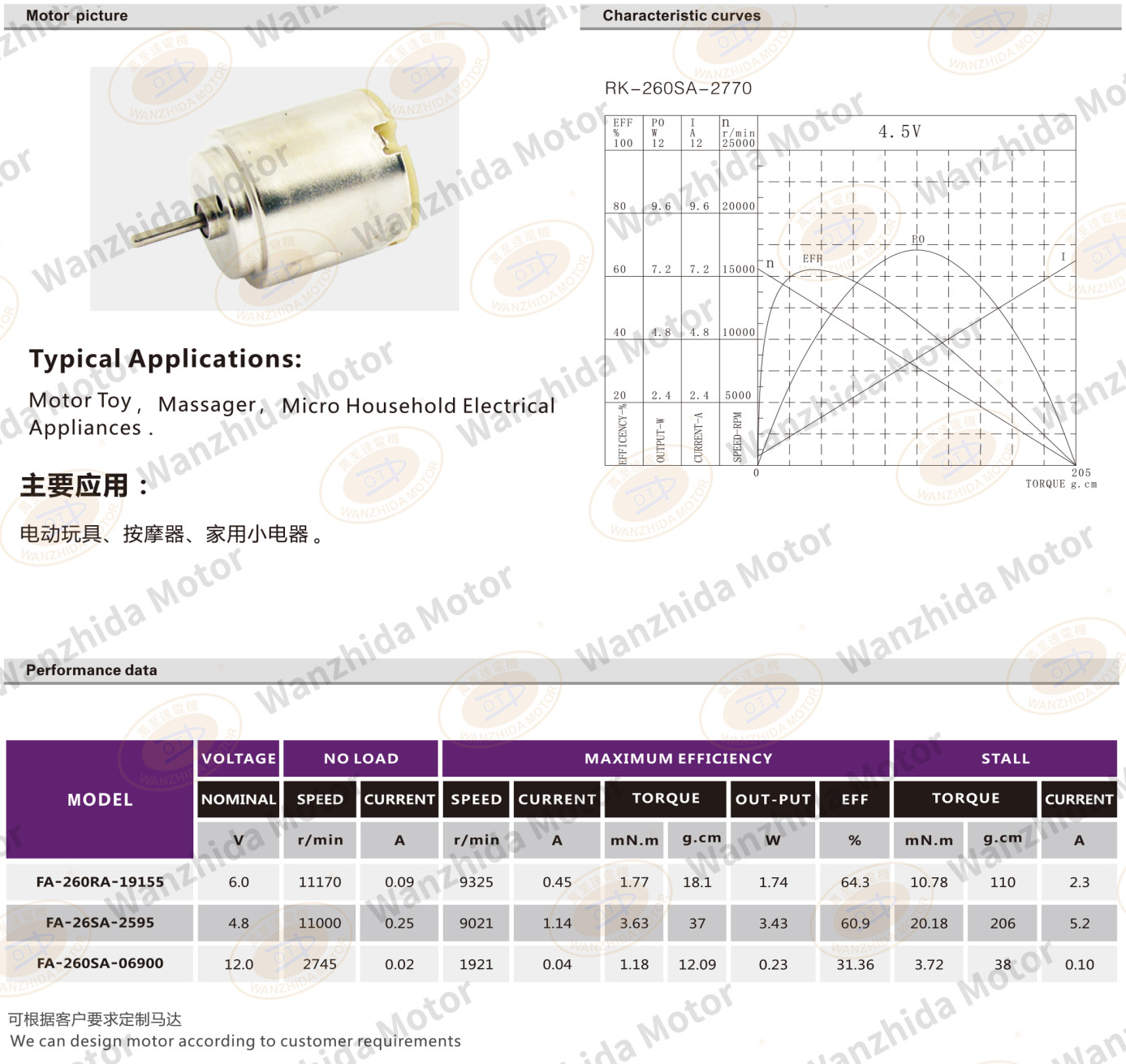Click model cell 'FA-260RA-19155'

click(100, 882)
